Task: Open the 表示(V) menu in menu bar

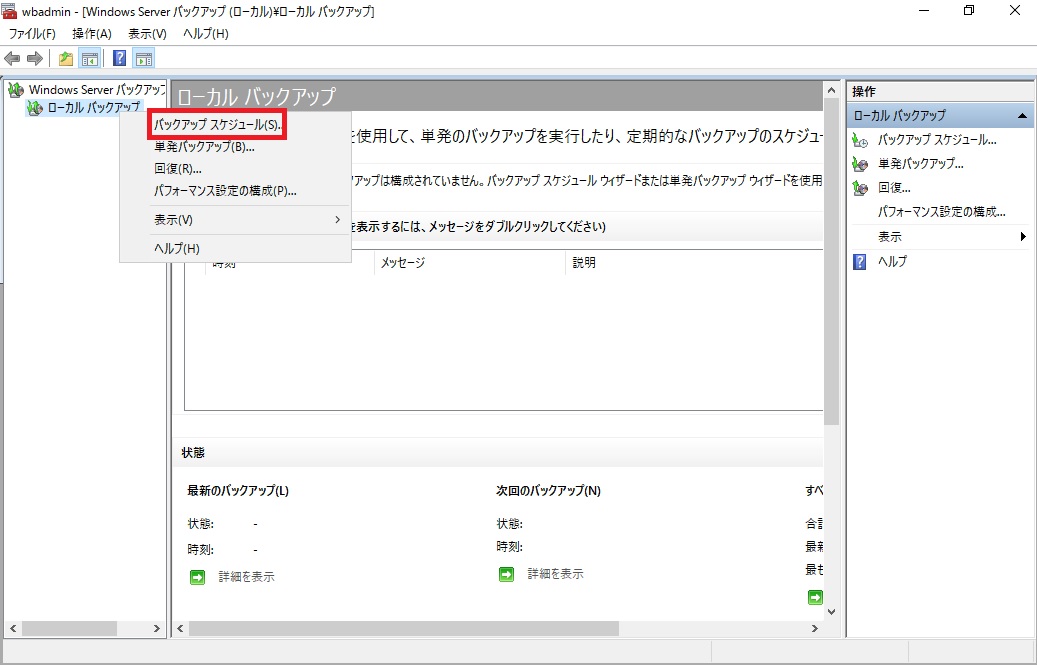Action: tap(147, 34)
